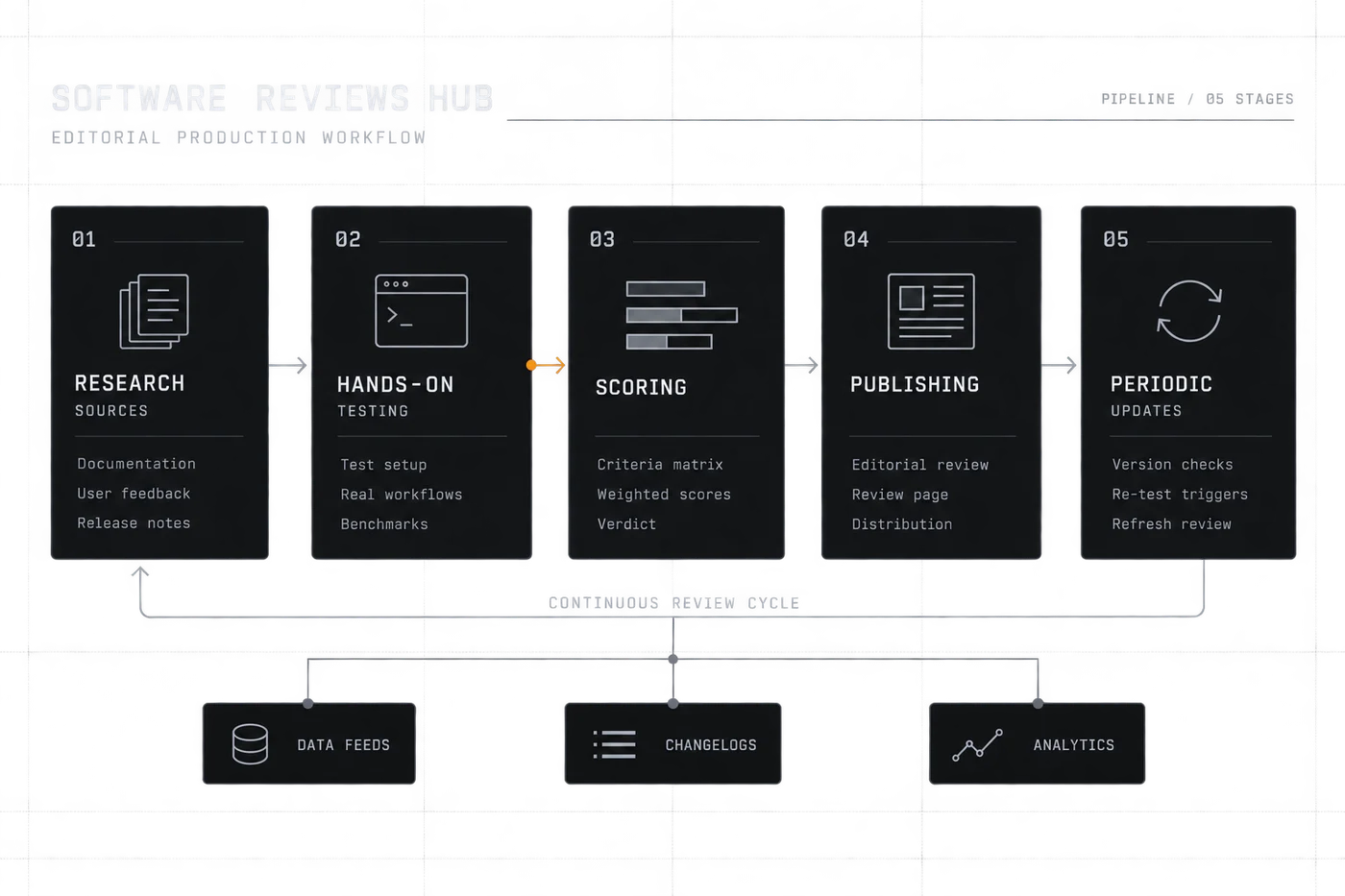The width and height of the screenshot is (1345, 896).
Task: Click the Re-test triggers item
Action: click(x=1180, y=495)
